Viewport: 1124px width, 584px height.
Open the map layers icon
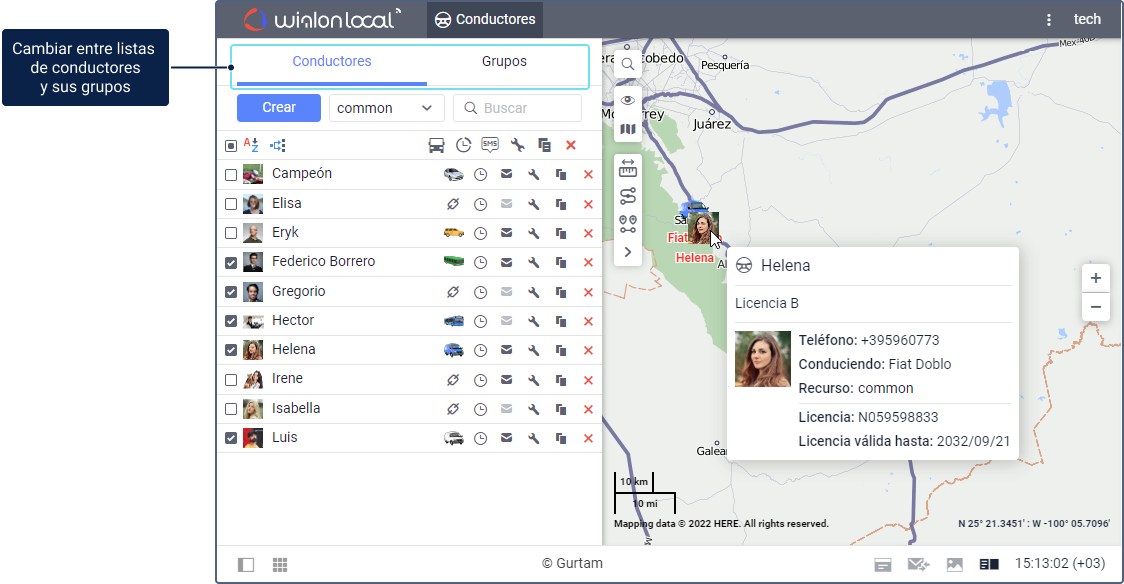point(628,129)
